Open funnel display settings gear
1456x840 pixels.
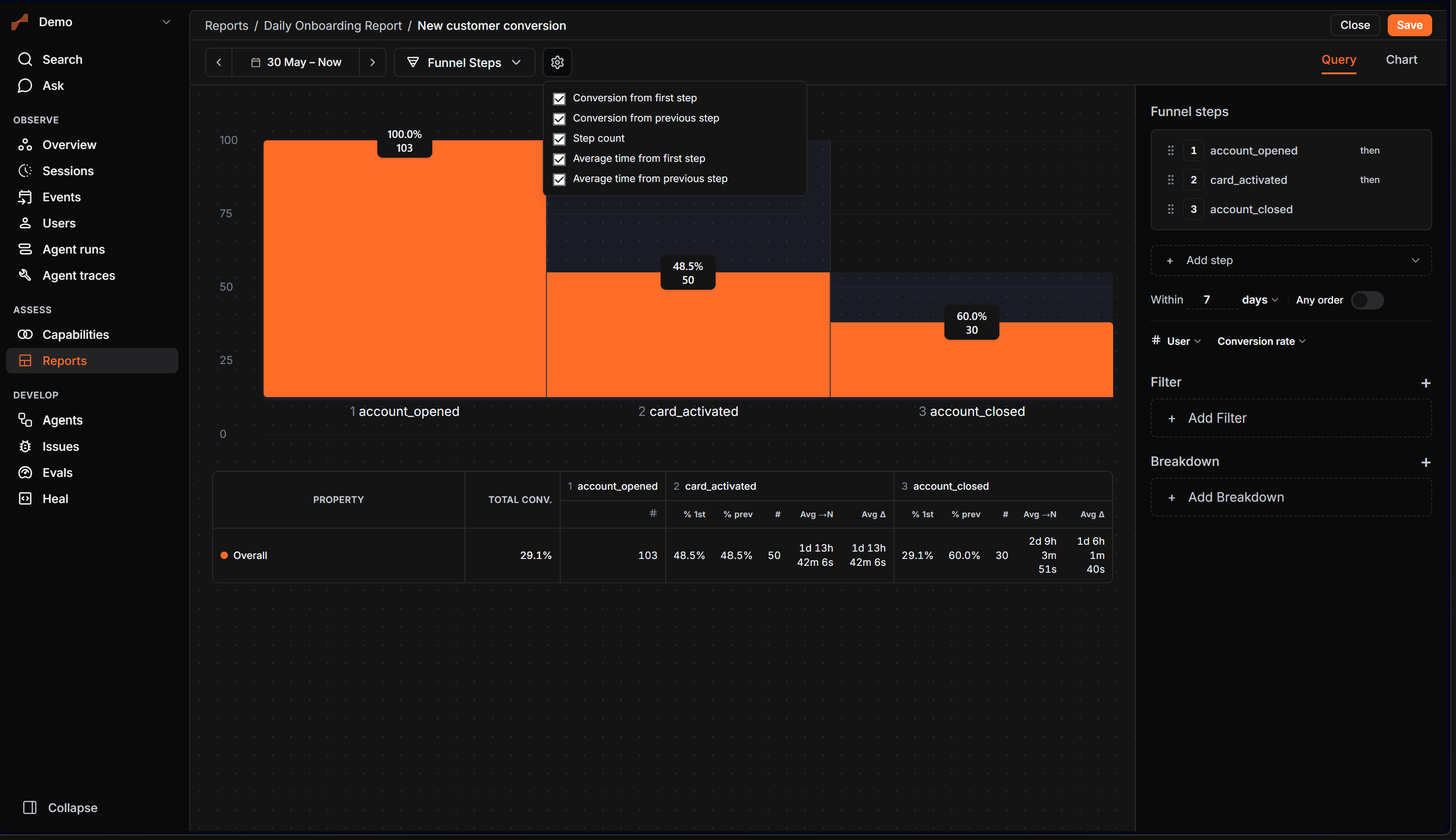[x=557, y=62]
